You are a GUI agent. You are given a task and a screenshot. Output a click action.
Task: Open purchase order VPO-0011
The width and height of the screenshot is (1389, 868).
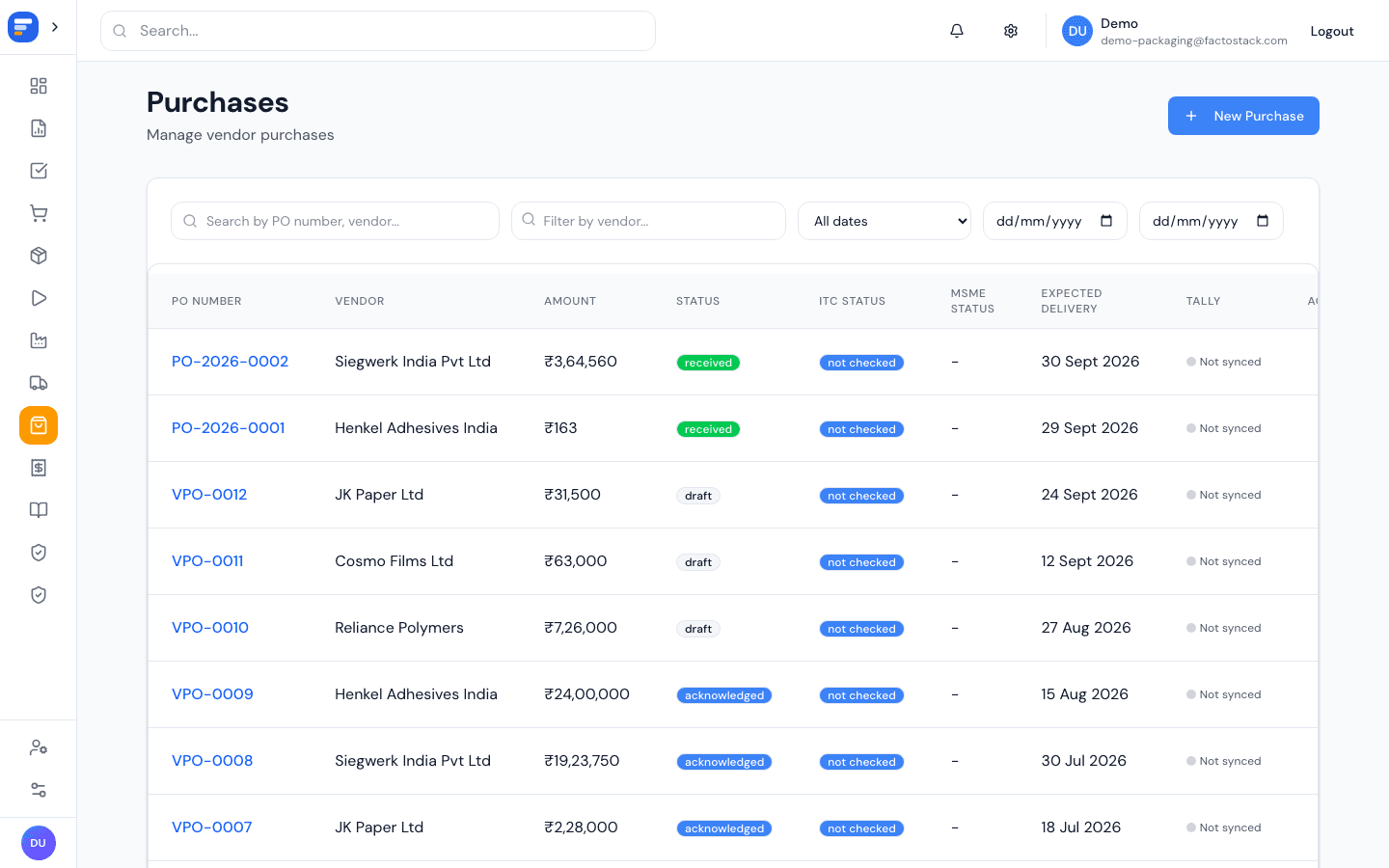pos(207,561)
